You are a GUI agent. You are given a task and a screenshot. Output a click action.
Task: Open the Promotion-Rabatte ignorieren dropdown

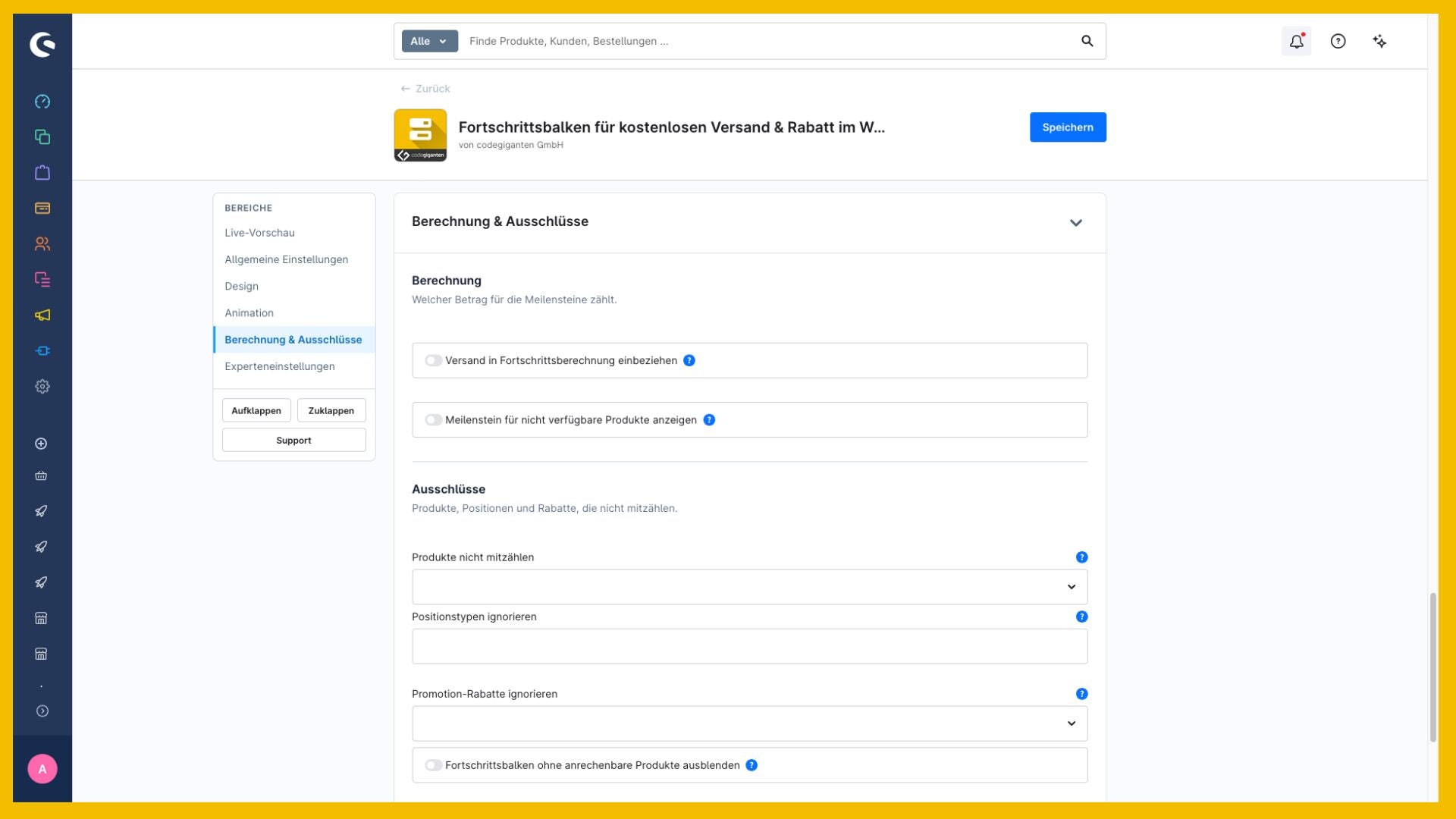pyautogui.click(x=749, y=723)
